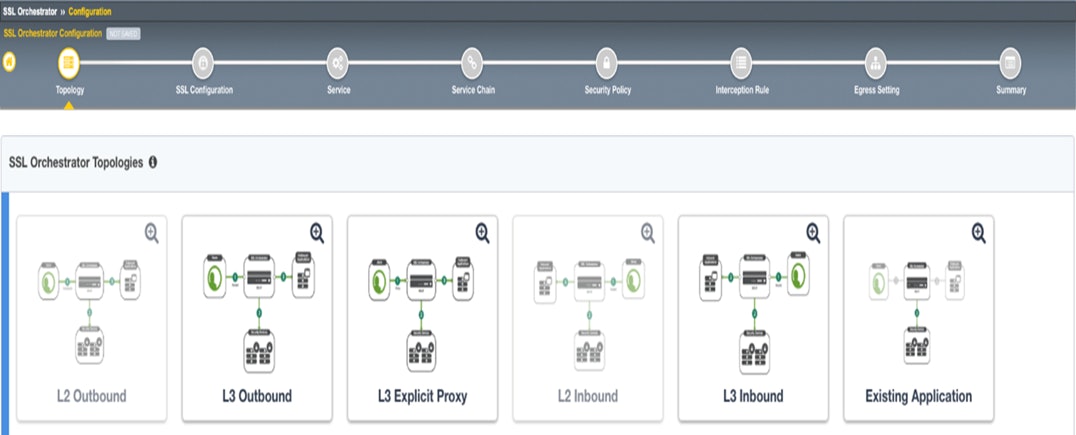Click the Summary step icon
Image resolution: width=1076 pixels, height=435 pixels.
(x=1010, y=62)
